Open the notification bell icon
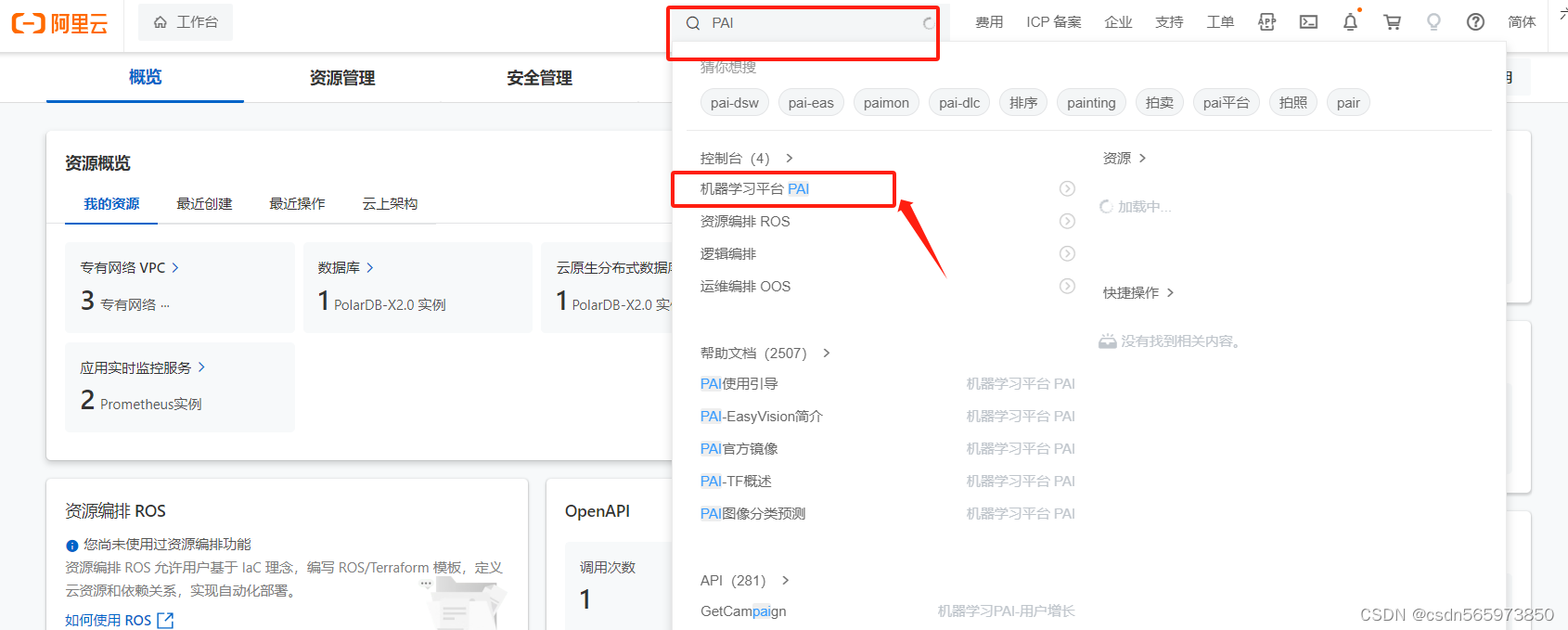The image size is (1568, 630). pos(1351,21)
